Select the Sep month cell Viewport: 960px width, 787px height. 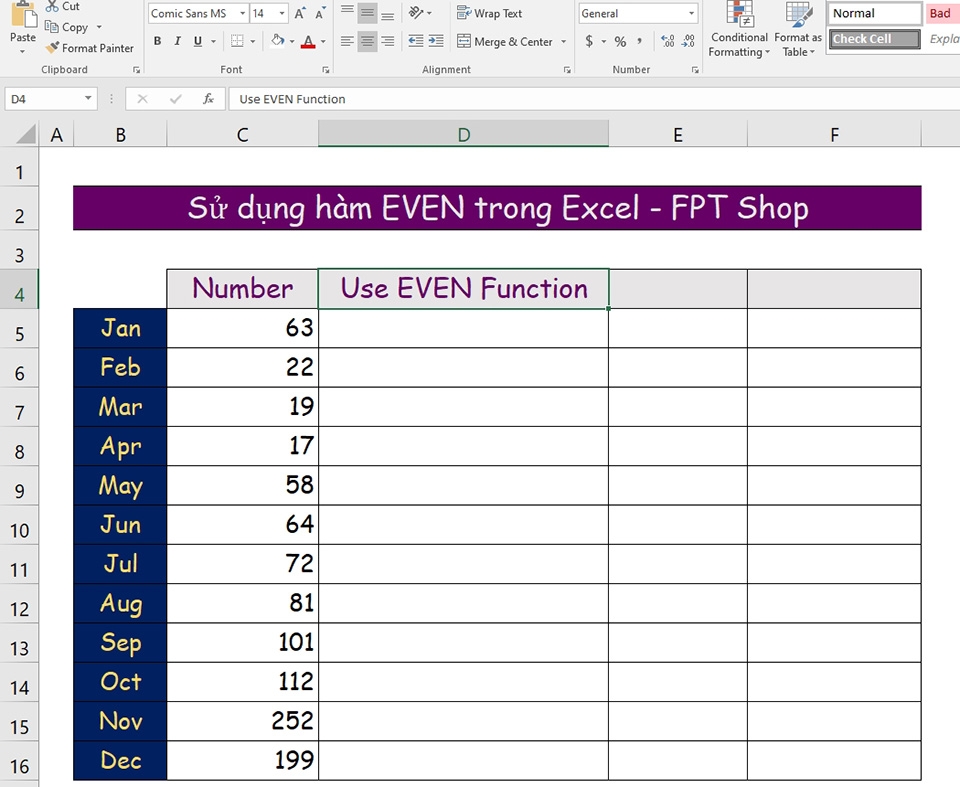pos(120,642)
